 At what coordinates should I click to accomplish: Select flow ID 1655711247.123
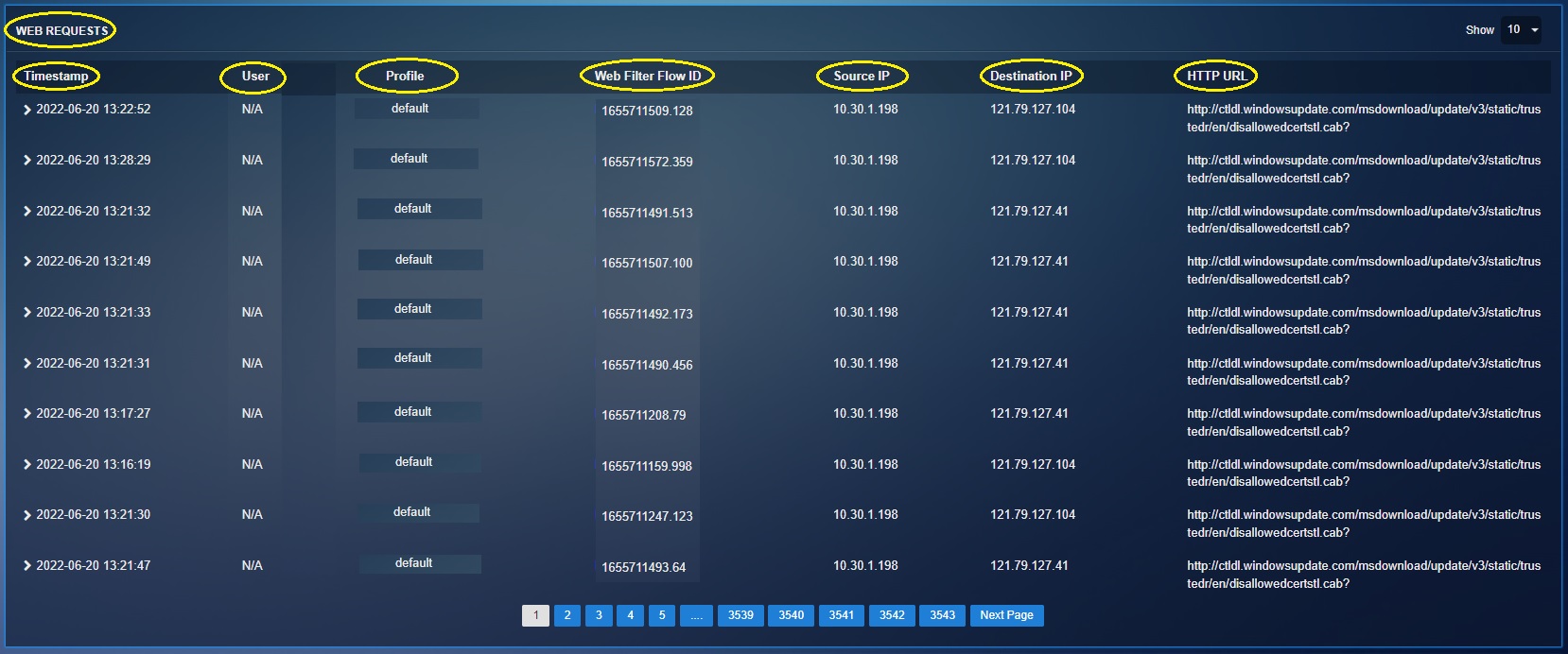[647, 517]
